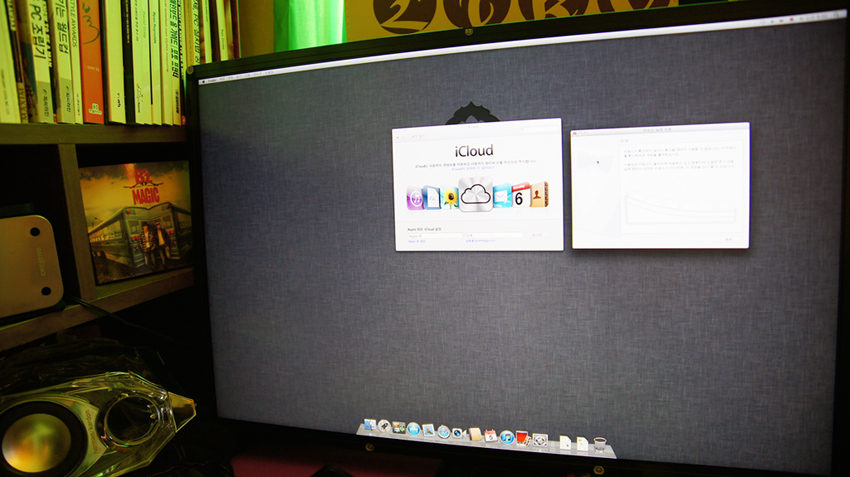850x477 pixels.
Task: Click back arrow in iCloud preferences toolbar
Action: point(398,137)
